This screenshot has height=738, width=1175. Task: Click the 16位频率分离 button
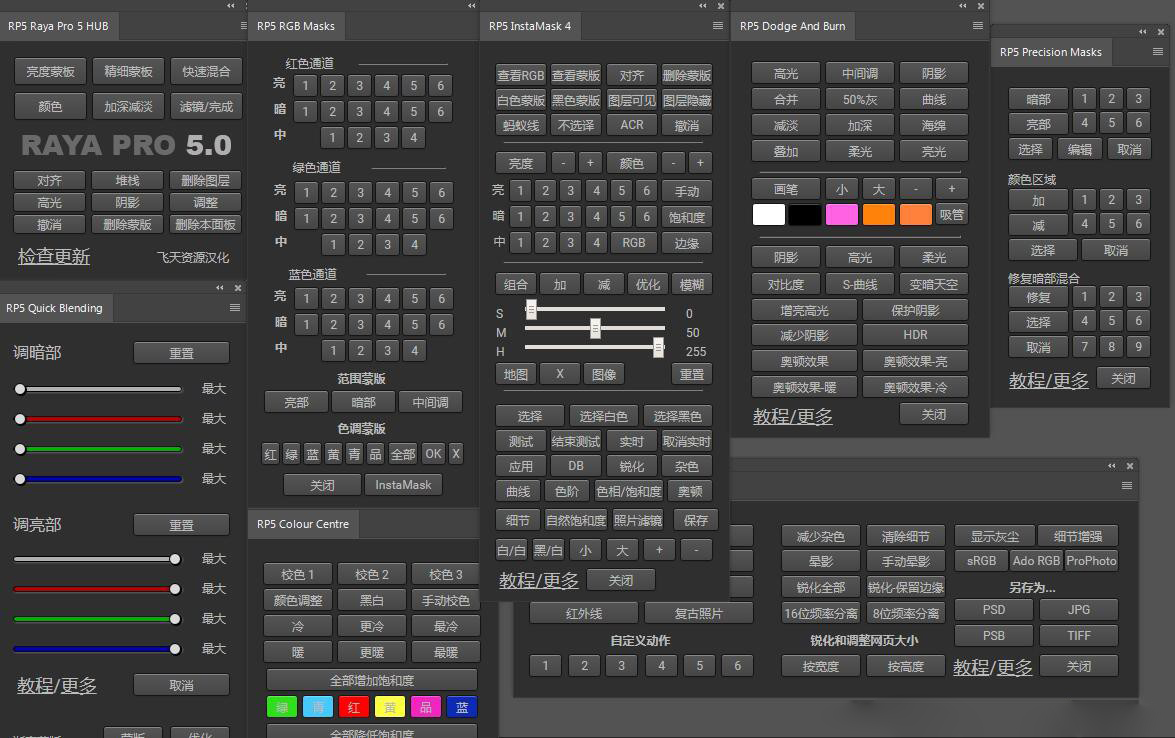pyautogui.click(x=821, y=613)
